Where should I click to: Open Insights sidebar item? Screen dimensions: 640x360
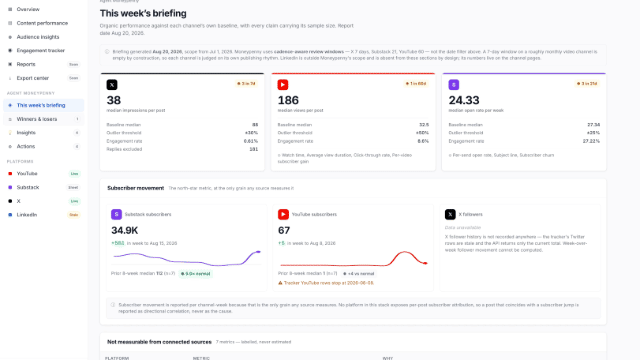tap(43, 133)
